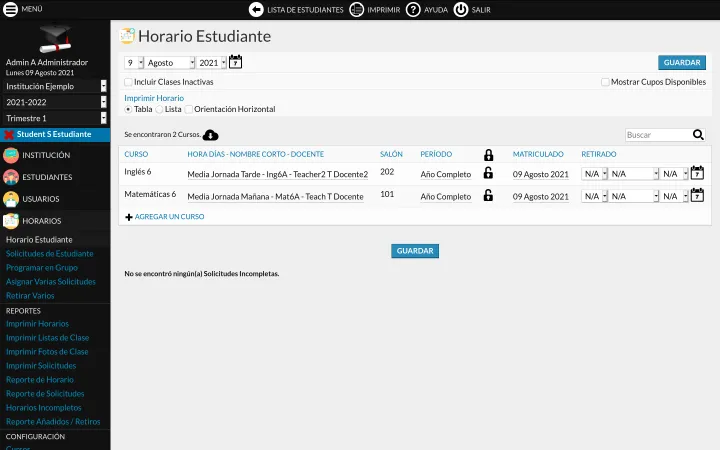The width and height of the screenshot is (720, 450).
Task: Select the Lista radio button
Action: pos(159,109)
